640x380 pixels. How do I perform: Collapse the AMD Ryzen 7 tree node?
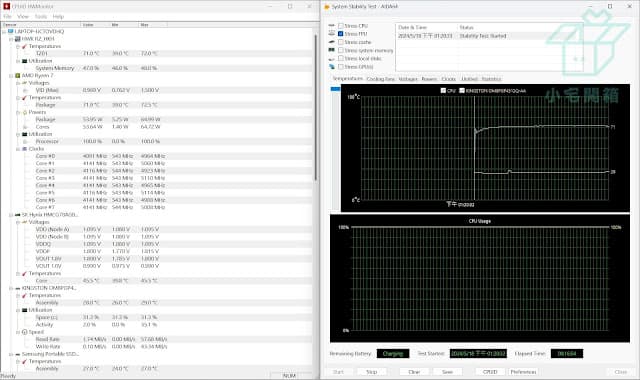(11, 76)
